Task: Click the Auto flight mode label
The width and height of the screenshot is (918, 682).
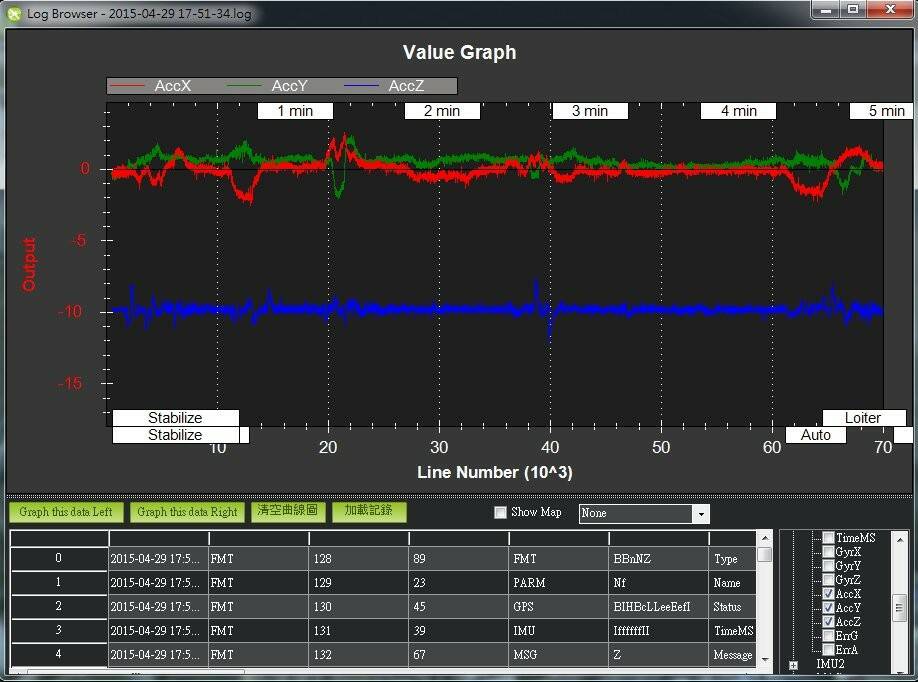Action: tap(816, 435)
